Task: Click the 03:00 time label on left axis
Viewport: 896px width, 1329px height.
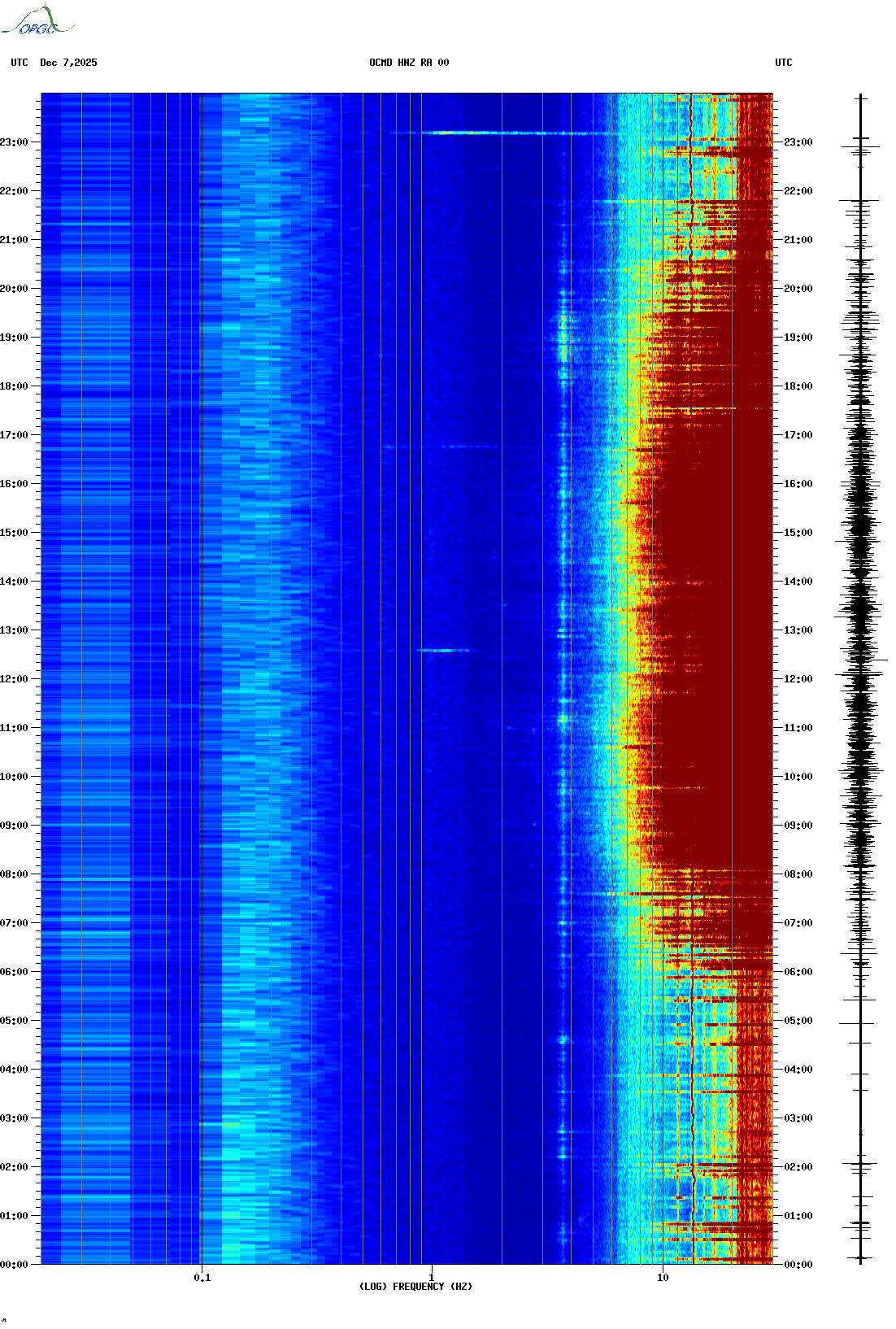Action: [x=15, y=1118]
